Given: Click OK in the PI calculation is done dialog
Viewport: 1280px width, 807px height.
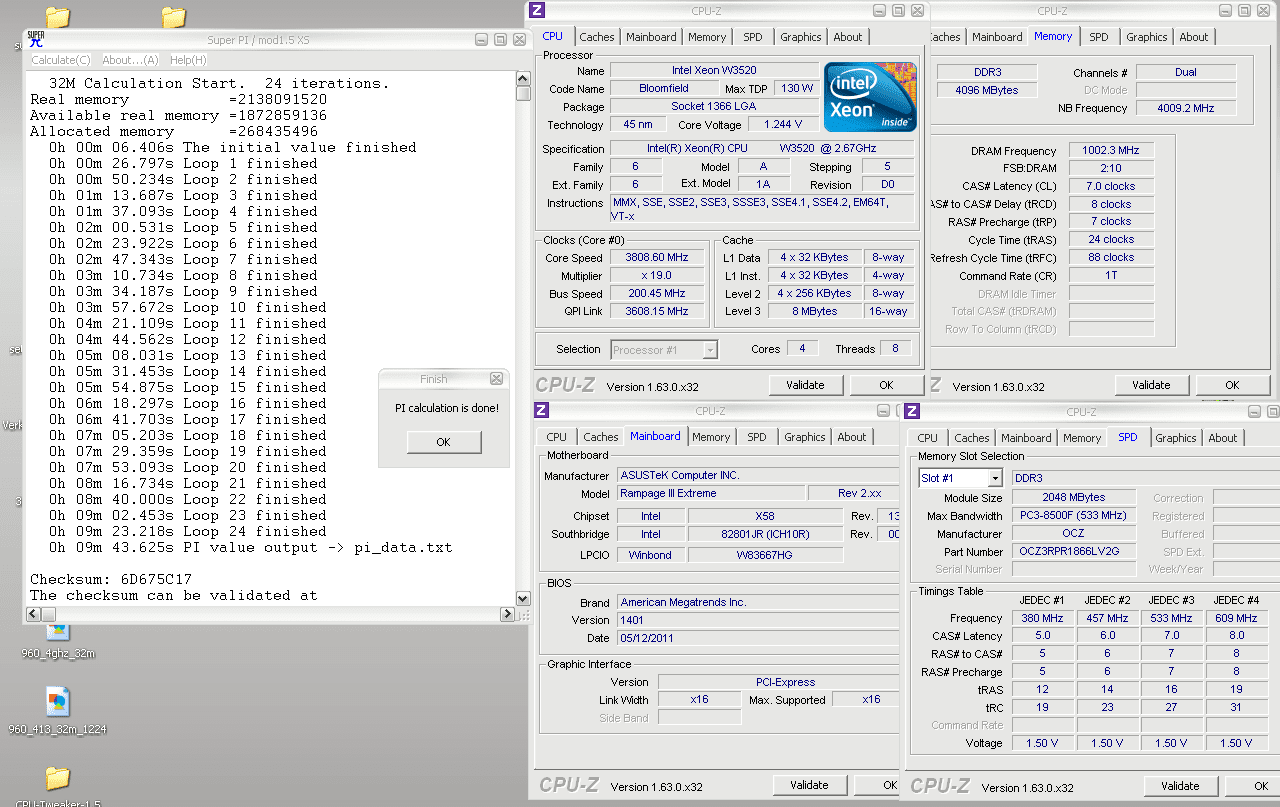Looking at the screenshot, I should [443, 442].
